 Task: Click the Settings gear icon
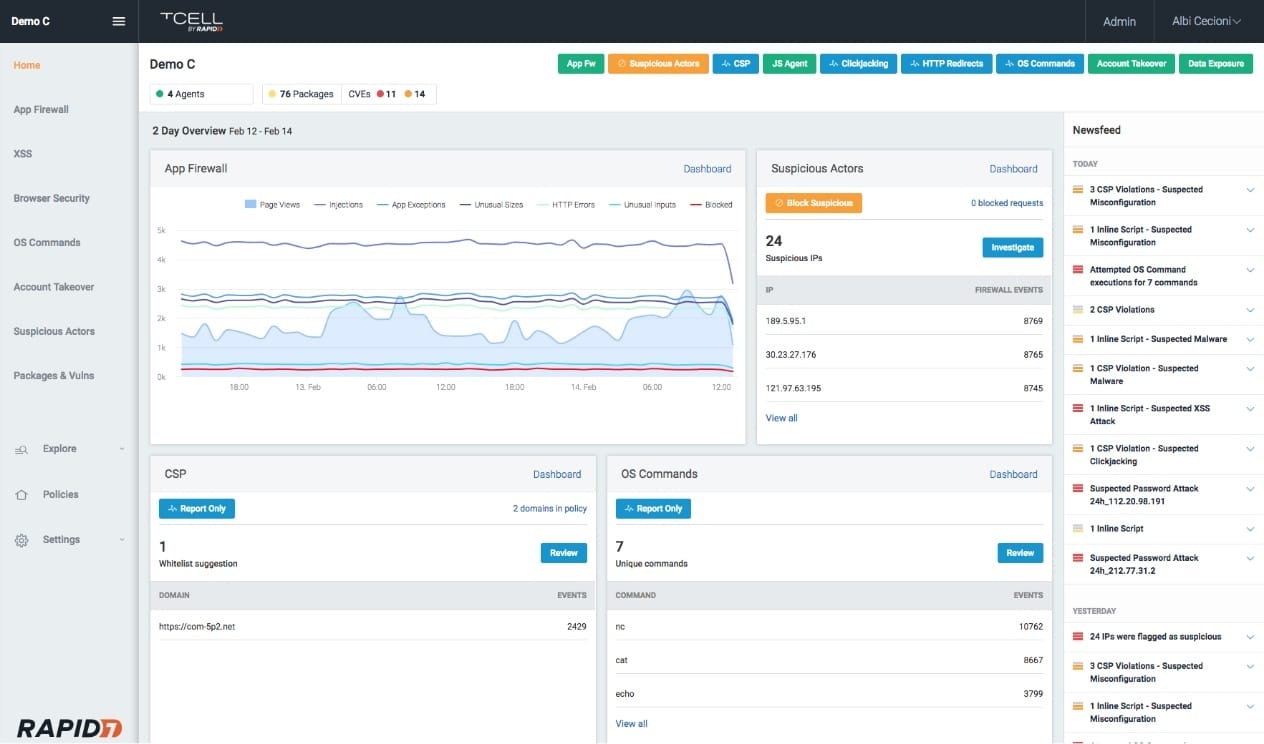coord(20,539)
